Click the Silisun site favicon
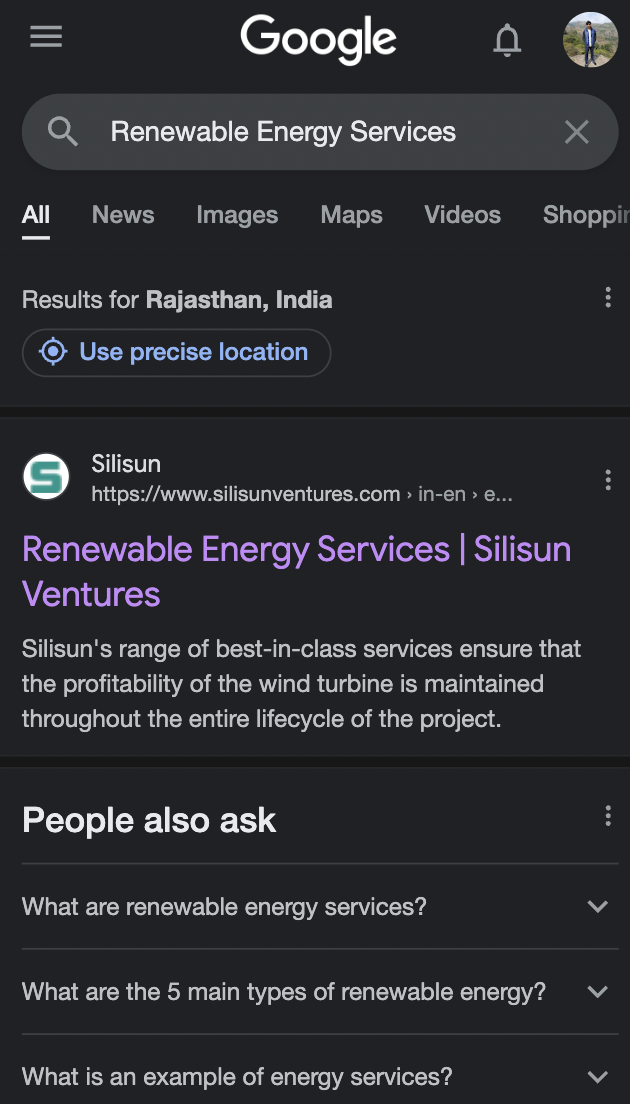This screenshot has width=630, height=1104. [46, 477]
